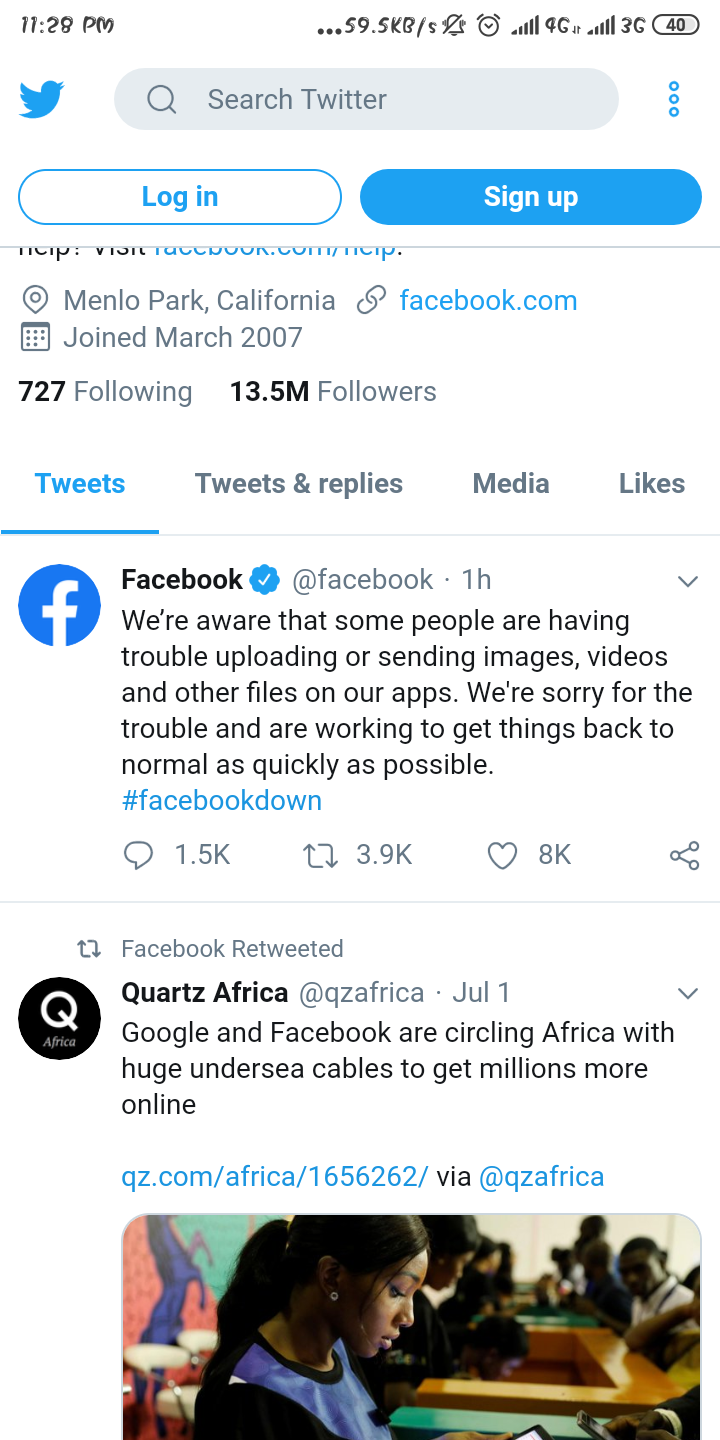Expand Facebook tweet options chevron
The image size is (720, 1440).
[x=687, y=581]
